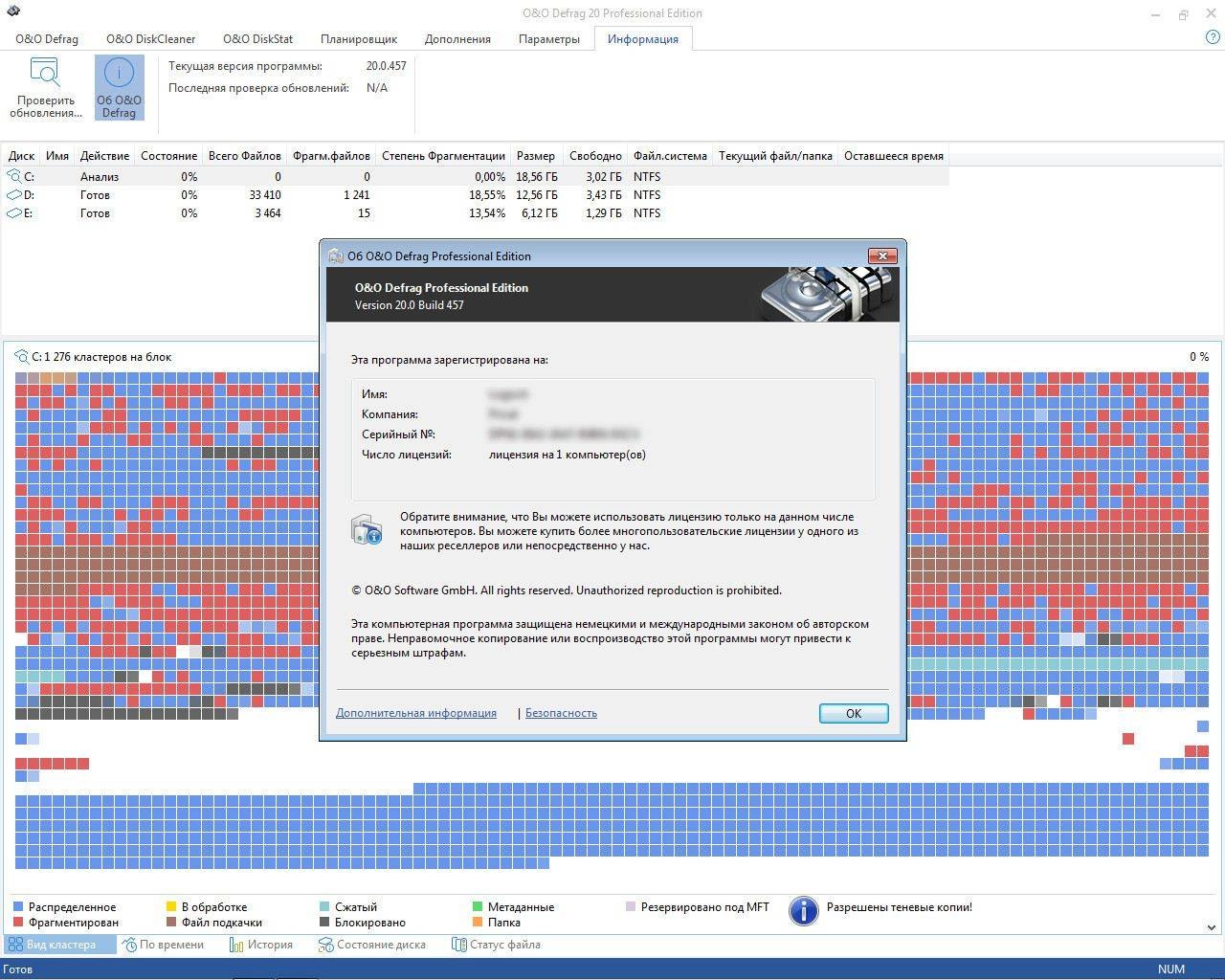The height and width of the screenshot is (980, 1225).
Task: Open the O&O DiskCleaner tab
Action: 150,39
